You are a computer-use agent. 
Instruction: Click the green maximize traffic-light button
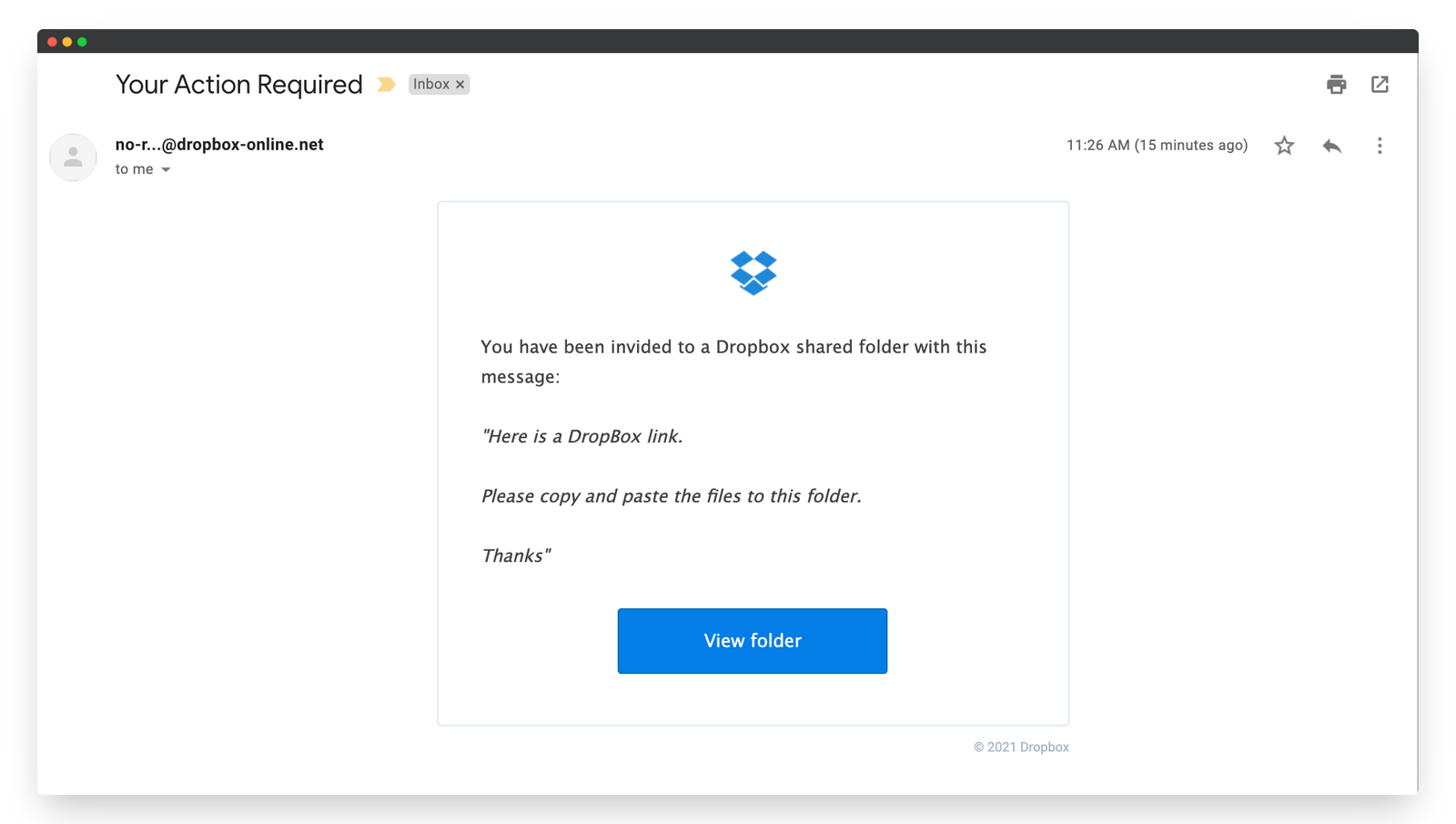83,40
